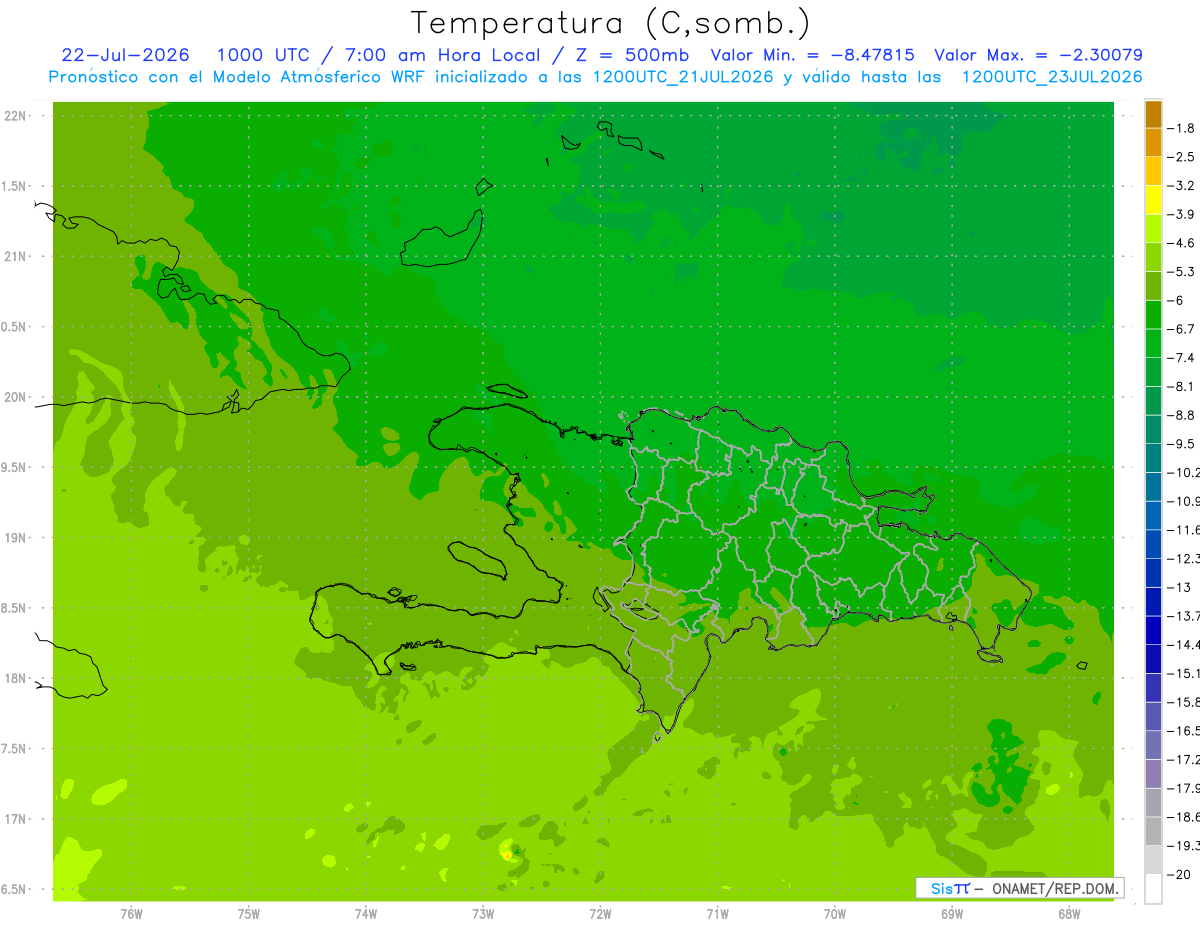Viewport: 1200px width, 927px height.
Task: Pick the white swatch at legend bottom
Action: [1153, 889]
